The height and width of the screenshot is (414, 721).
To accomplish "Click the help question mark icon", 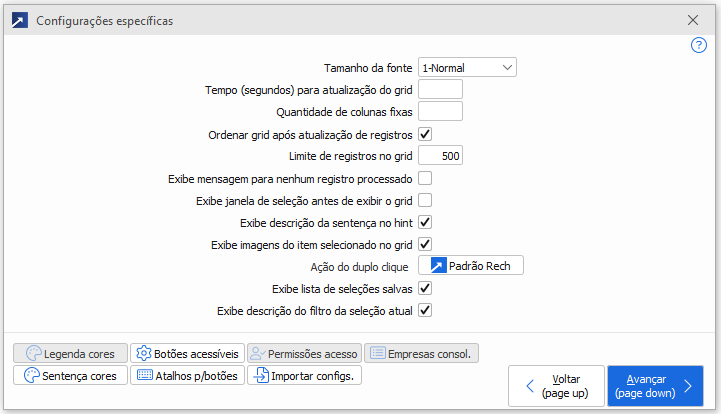I will click(x=699, y=45).
